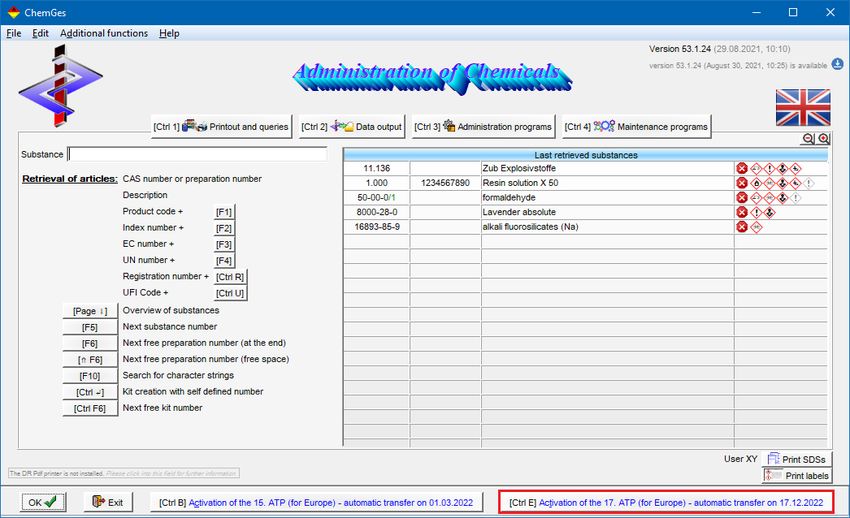Select alkali fluorosilicates (Na) name cell
The width and height of the screenshot is (850, 518).
607,227
